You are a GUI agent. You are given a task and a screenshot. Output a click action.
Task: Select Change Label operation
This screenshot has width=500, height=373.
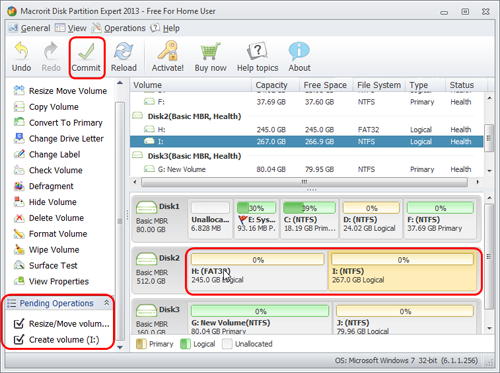[47, 154]
